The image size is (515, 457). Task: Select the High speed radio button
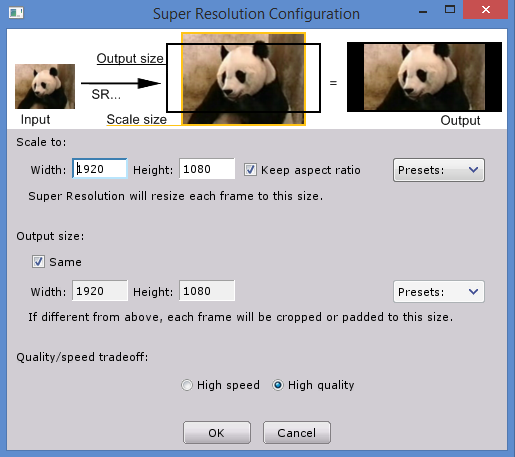pyautogui.click(x=187, y=385)
